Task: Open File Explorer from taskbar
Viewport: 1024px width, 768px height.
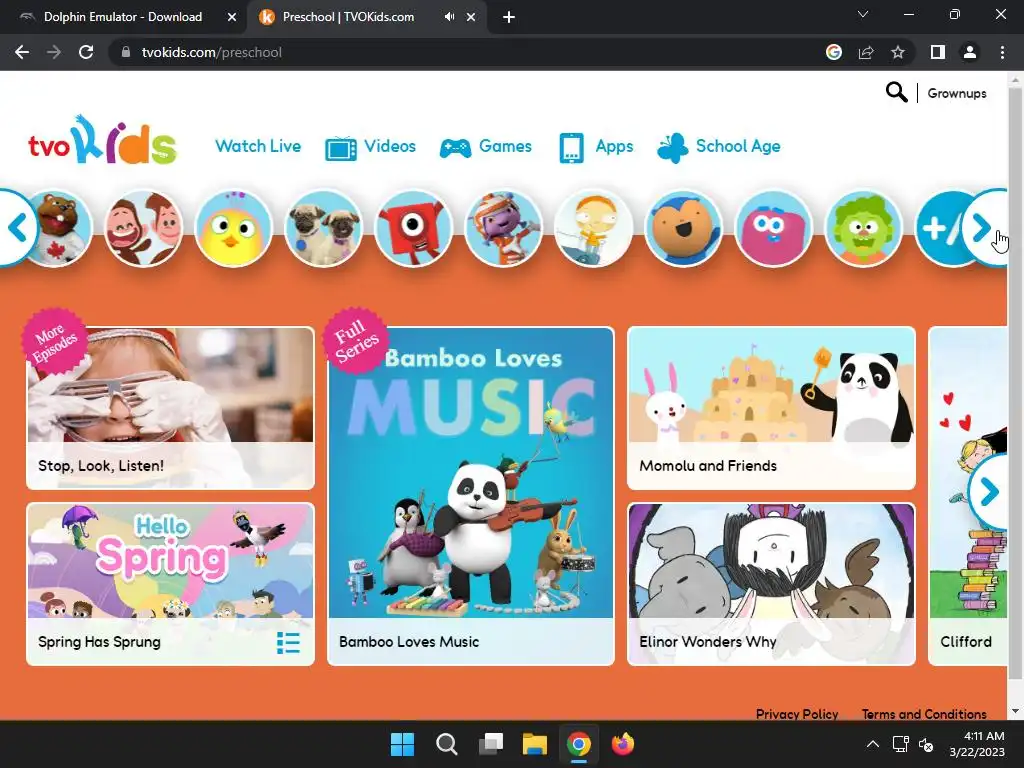Action: [535, 744]
